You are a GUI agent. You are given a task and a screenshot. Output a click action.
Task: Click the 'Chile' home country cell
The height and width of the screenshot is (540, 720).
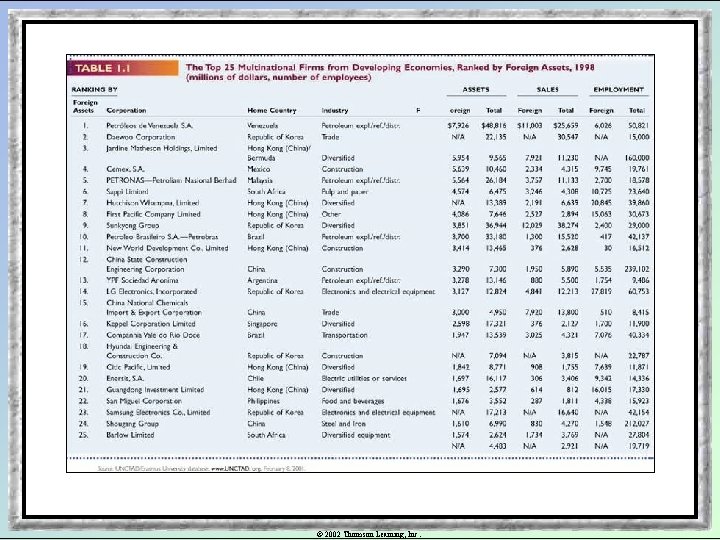pyautogui.click(x=256, y=378)
